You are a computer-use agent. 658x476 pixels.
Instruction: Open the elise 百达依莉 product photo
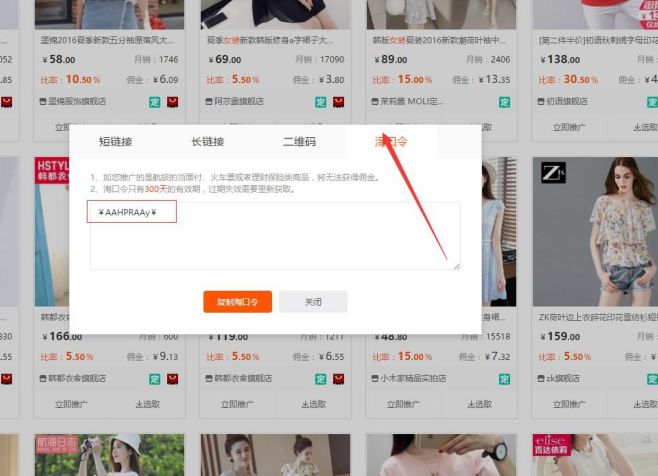tap(595, 455)
